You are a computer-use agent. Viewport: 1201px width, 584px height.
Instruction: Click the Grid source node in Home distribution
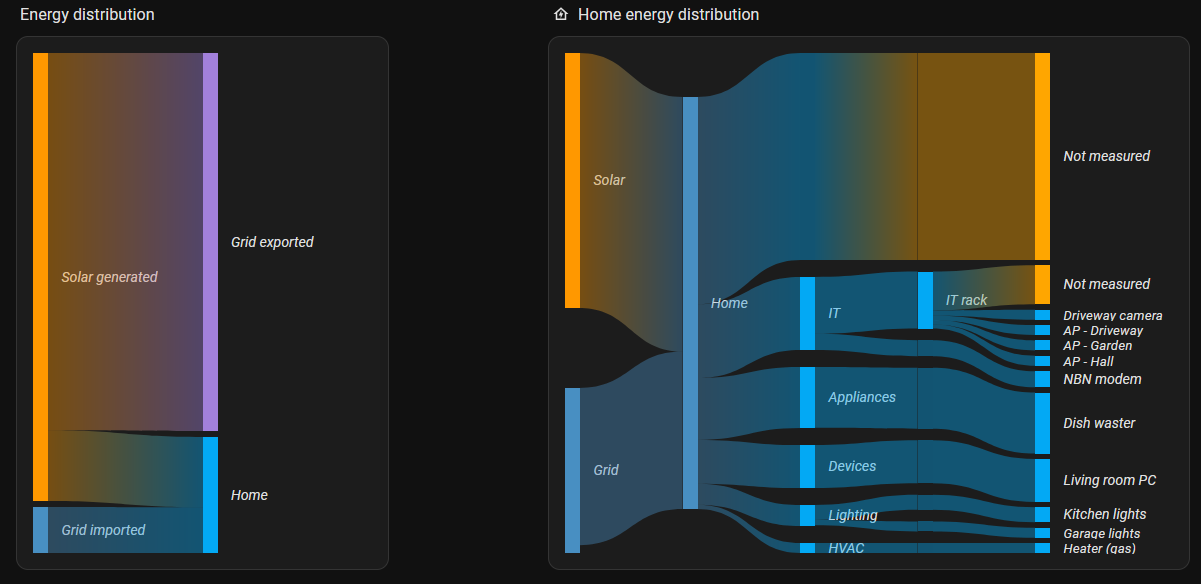click(x=572, y=470)
